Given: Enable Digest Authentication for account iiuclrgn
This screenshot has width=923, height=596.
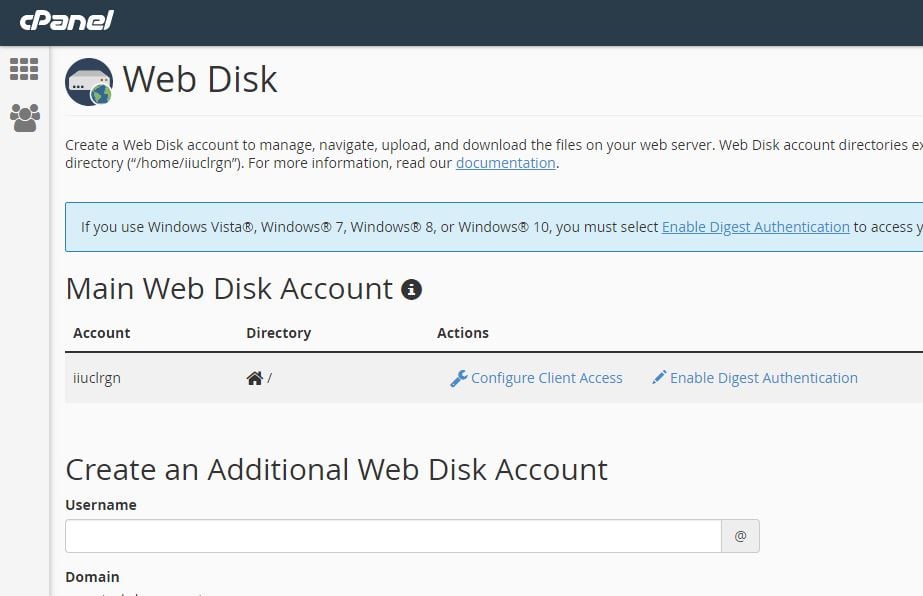Looking at the screenshot, I should click(765, 378).
